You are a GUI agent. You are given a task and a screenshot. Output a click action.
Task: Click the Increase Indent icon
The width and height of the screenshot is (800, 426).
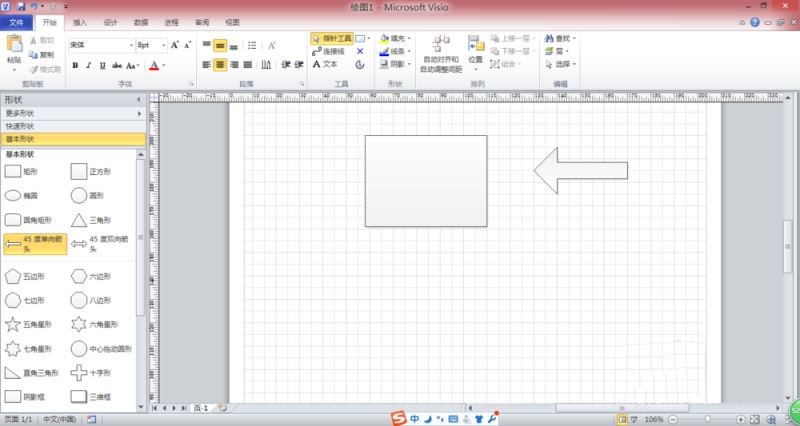point(299,65)
